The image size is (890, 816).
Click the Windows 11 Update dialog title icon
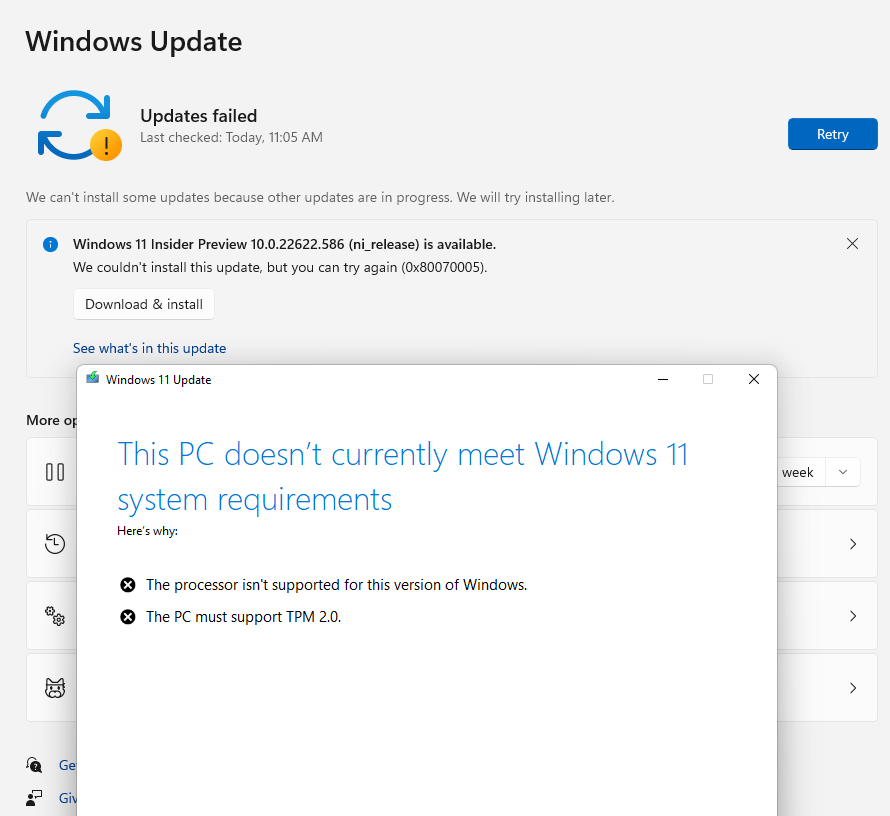(93, 378)
